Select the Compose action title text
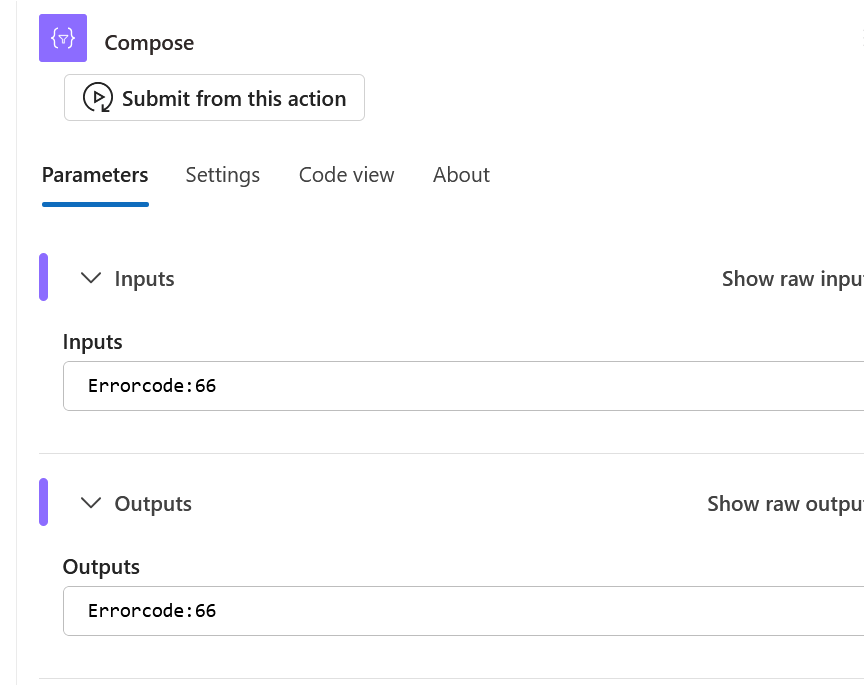This screenshot has width=864, height=685. [149, 43]
